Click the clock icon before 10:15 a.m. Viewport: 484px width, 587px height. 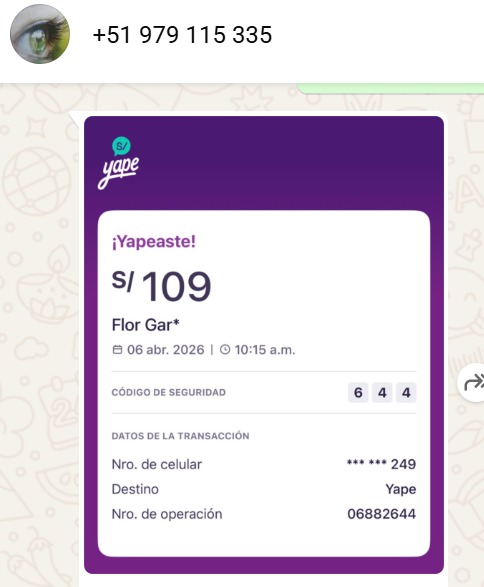click(225, 350)
